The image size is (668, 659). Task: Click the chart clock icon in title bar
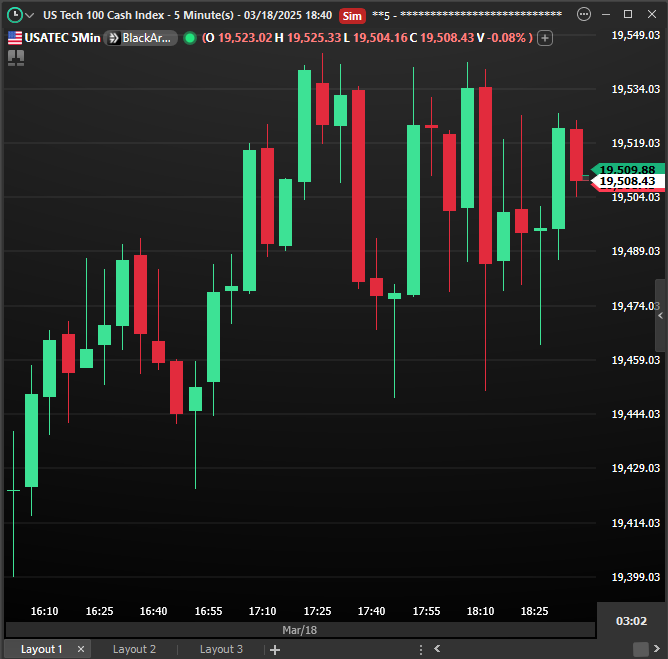point(14,15)
